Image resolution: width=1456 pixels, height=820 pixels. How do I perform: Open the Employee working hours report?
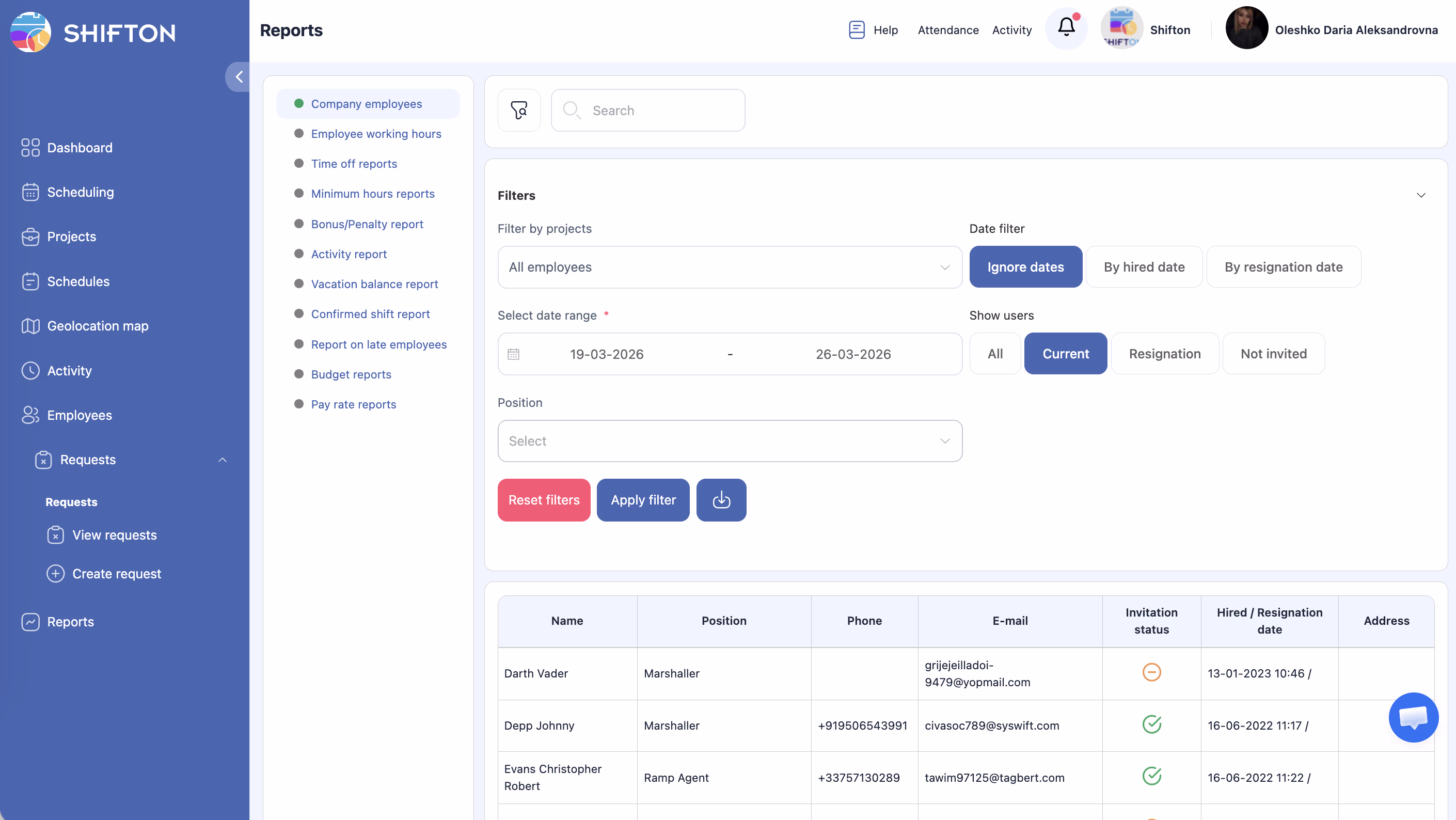click(376, 134)
